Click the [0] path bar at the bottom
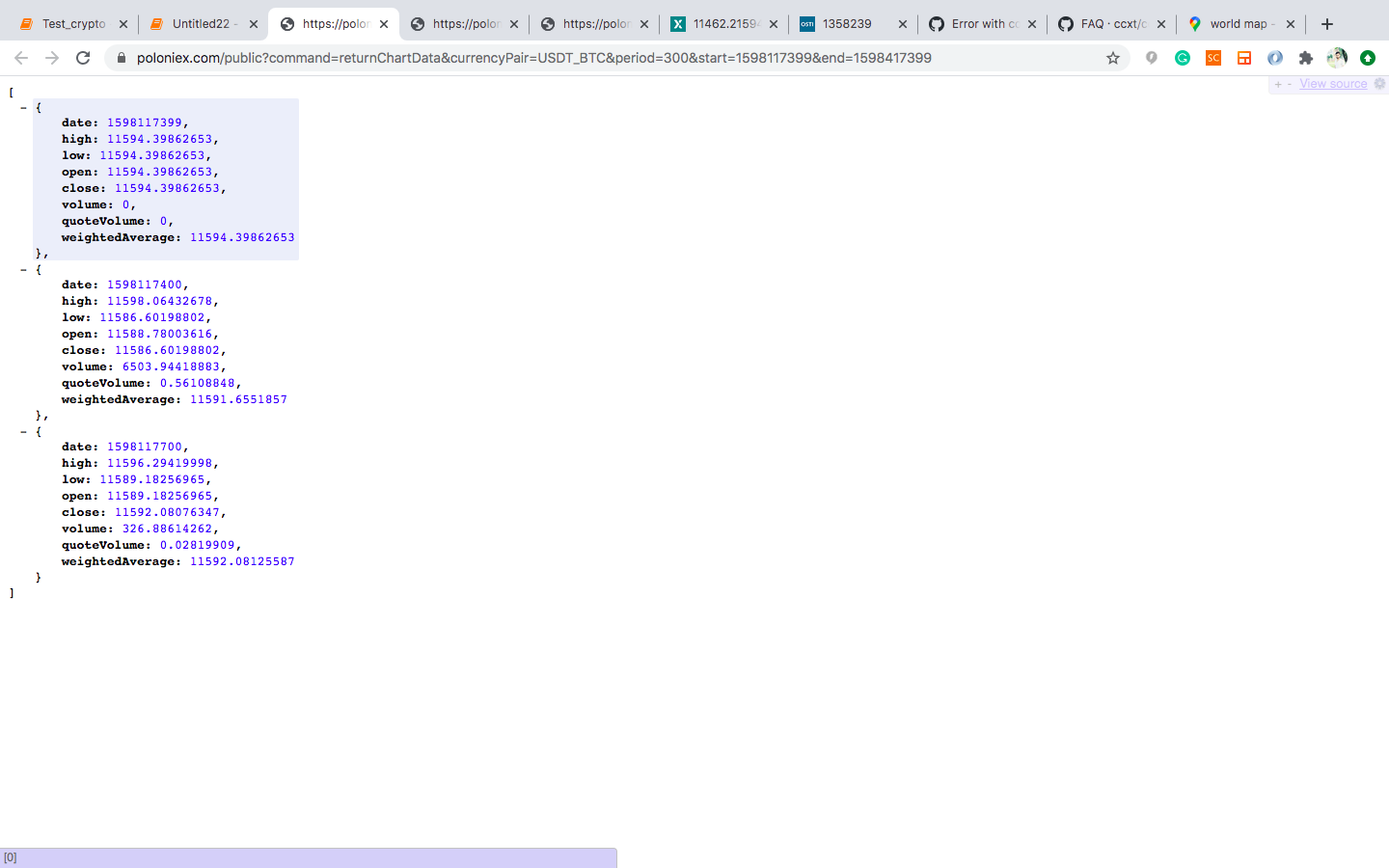 point(309,856)
